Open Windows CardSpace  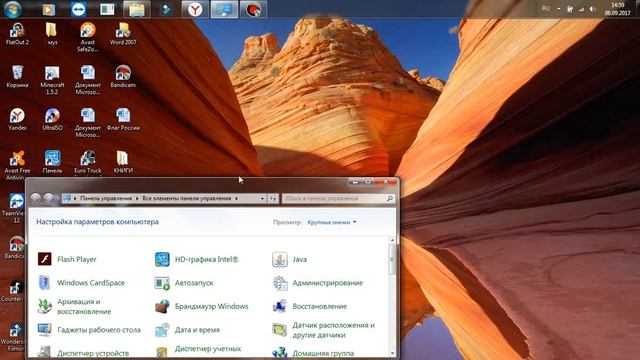(81, 282)
